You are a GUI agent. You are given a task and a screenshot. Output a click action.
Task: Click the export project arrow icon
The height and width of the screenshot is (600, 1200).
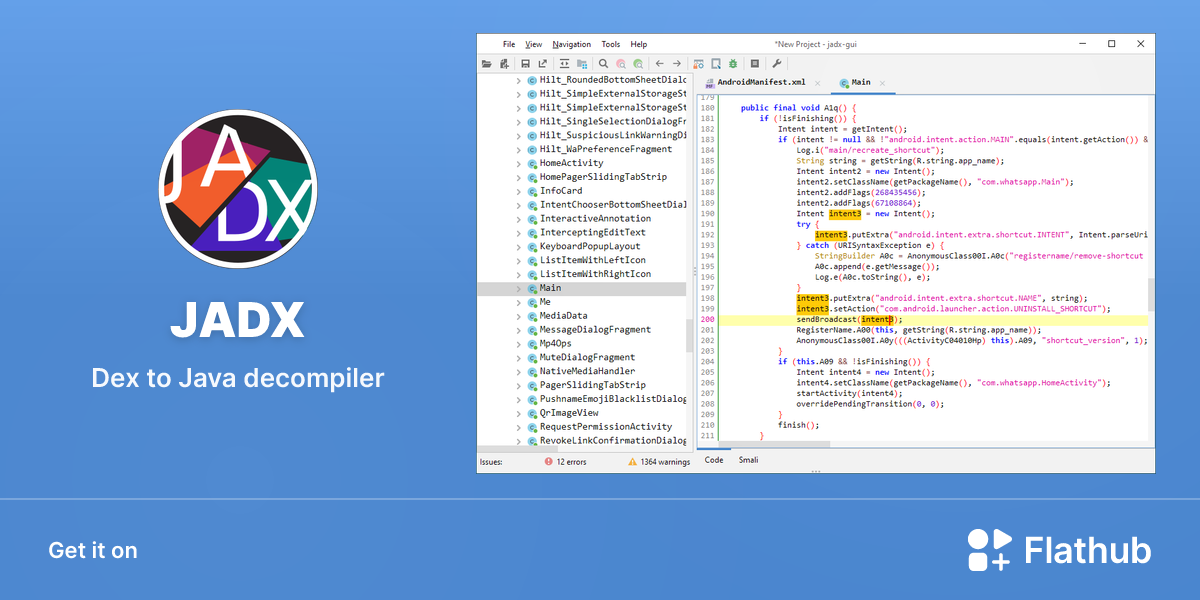pyautogui.click(x=543, y=63)
